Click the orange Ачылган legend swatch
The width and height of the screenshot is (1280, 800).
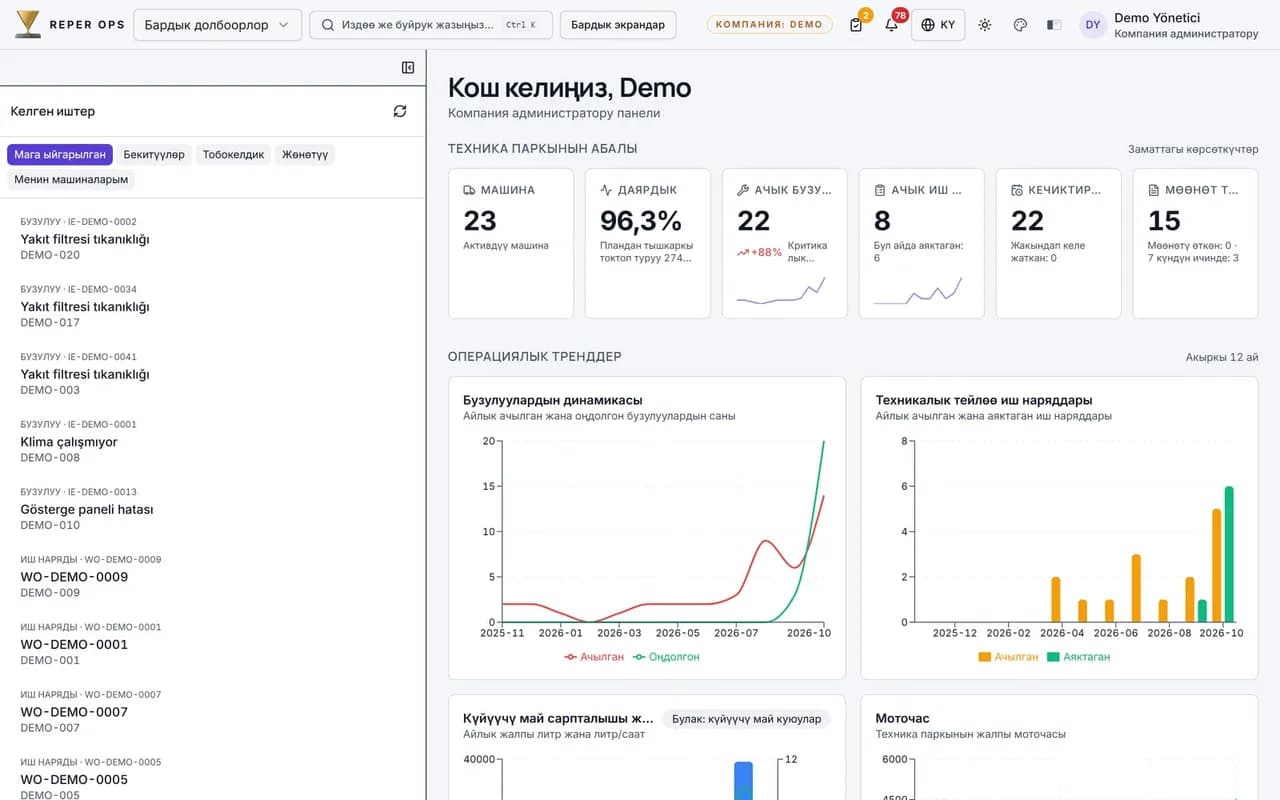984,657
